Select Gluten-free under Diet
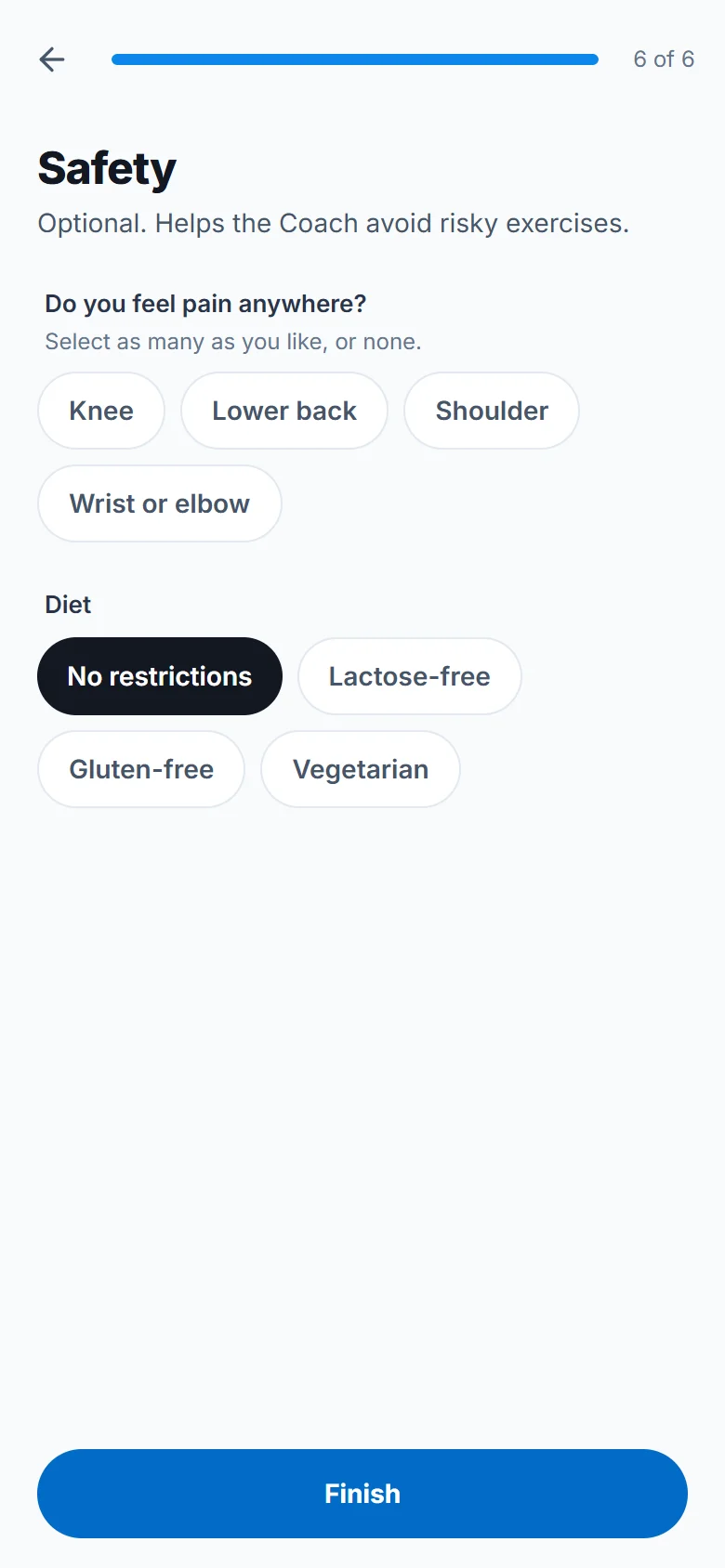This screenshot has height=1568, width=725. tap(141, 769)
